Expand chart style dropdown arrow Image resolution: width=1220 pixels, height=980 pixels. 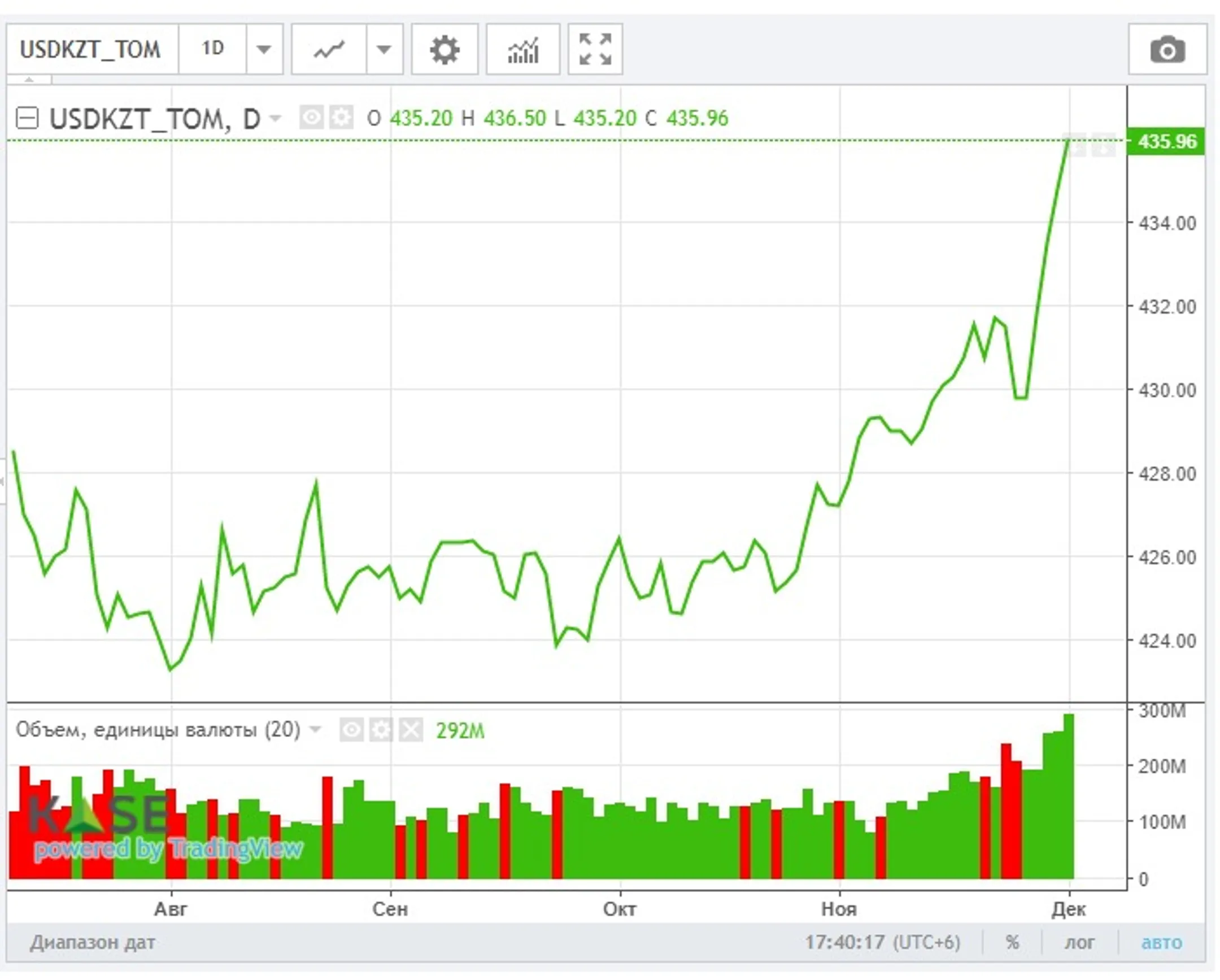(x=384, y=50)
